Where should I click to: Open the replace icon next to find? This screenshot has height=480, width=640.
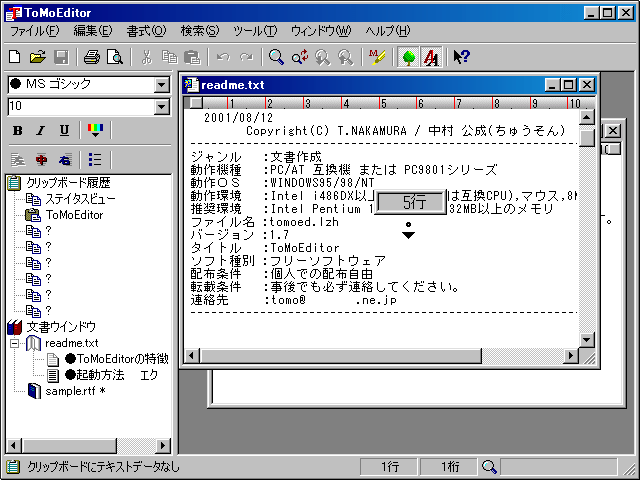click(x=300, y=57)
